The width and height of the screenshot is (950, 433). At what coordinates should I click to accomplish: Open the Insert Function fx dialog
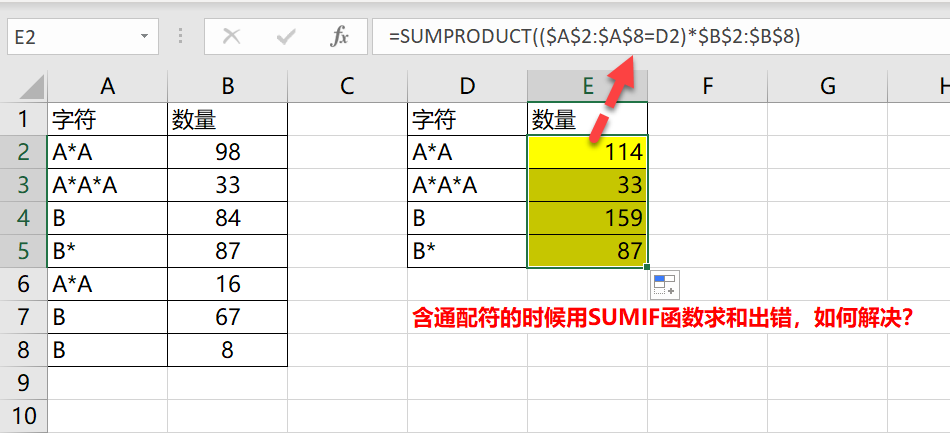pyautogui.click(x=339, y=37)
